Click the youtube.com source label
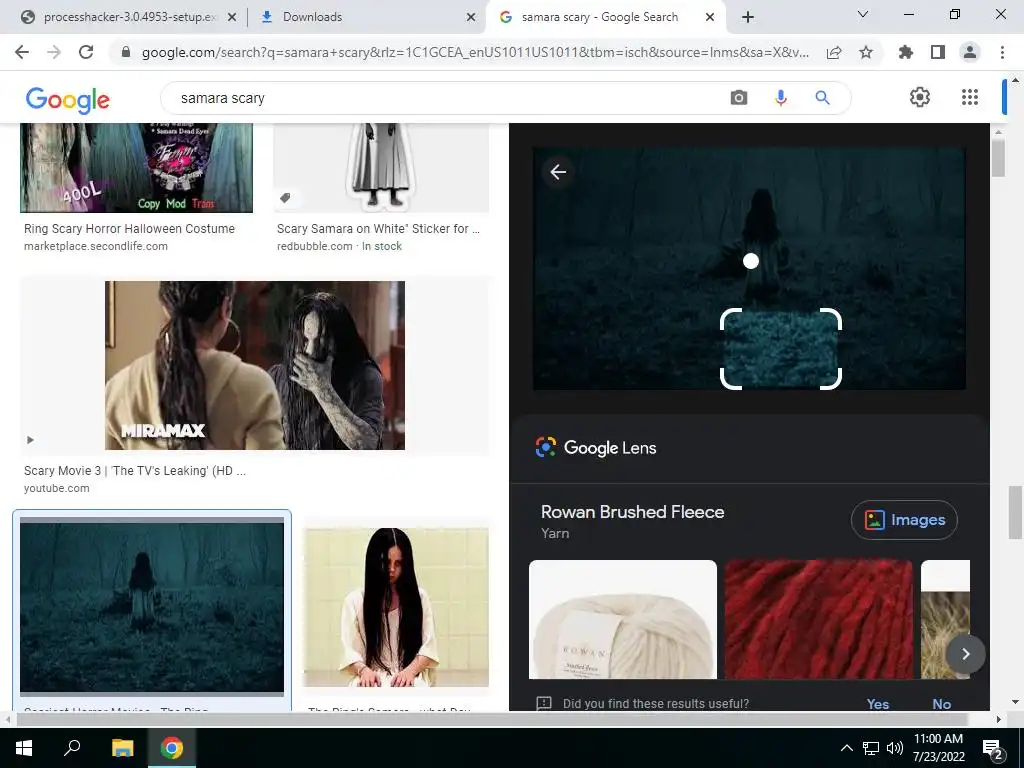Image resolution: width=1024 pixels, height=768 pixels. (x=57, y=488)
